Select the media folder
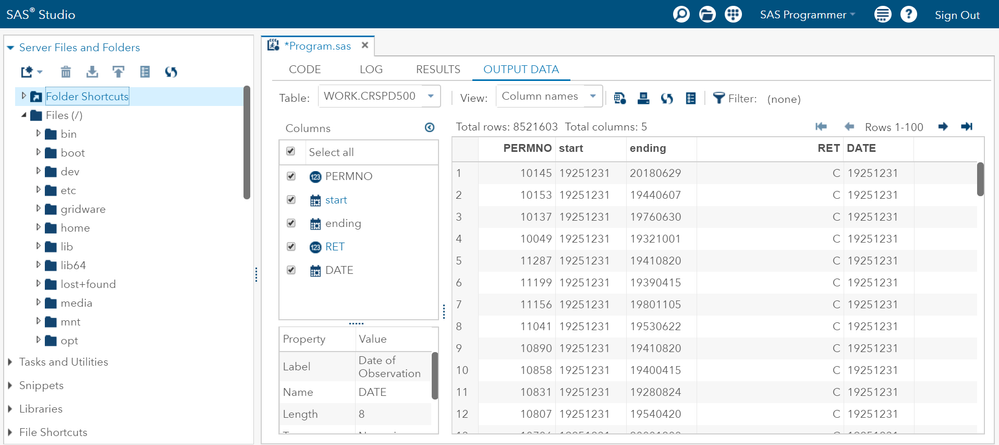The width and height of the screenshot is (999, 445). tap(76, 303)
